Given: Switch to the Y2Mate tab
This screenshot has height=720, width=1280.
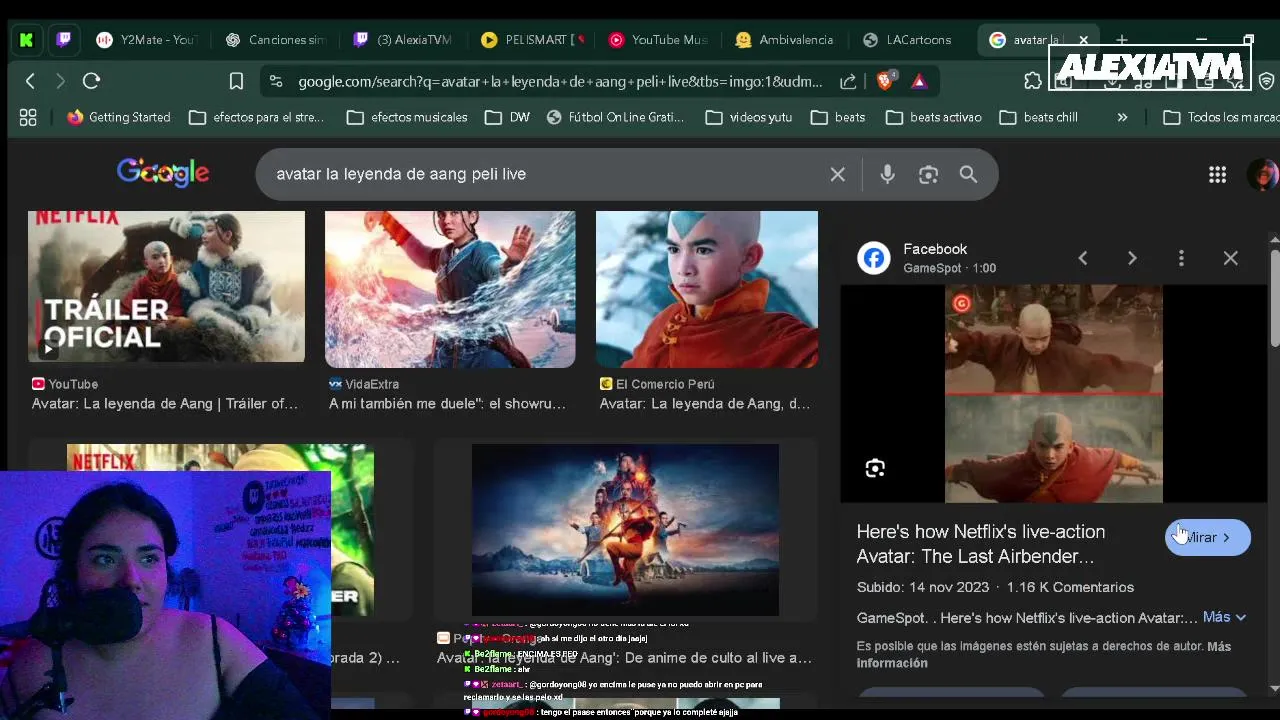Looking at the screenshot, I should (146, 40).
